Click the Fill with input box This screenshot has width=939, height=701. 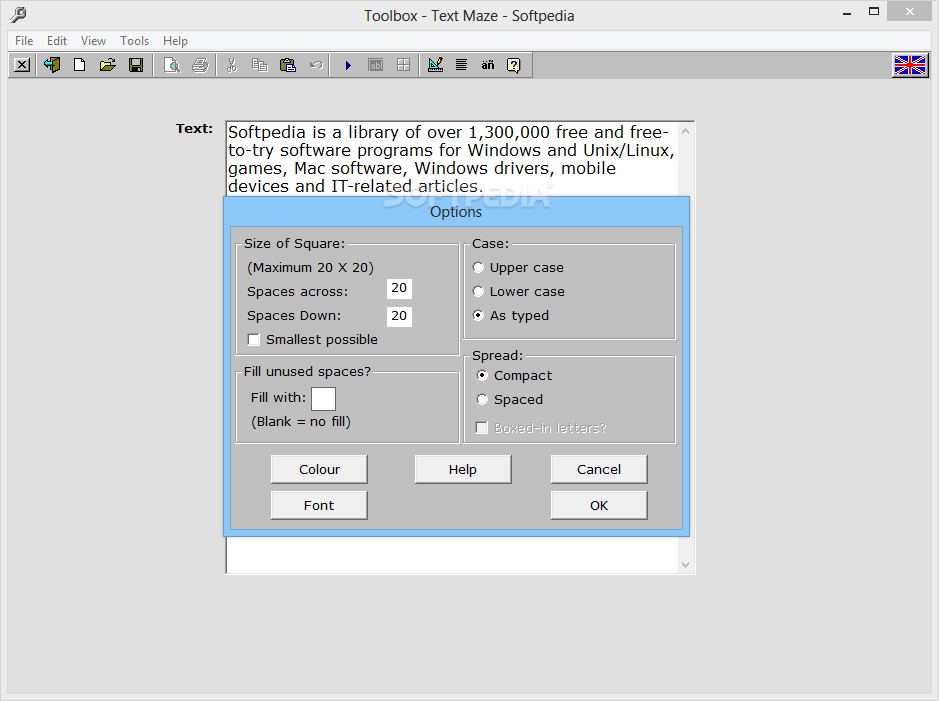[323, 399]
